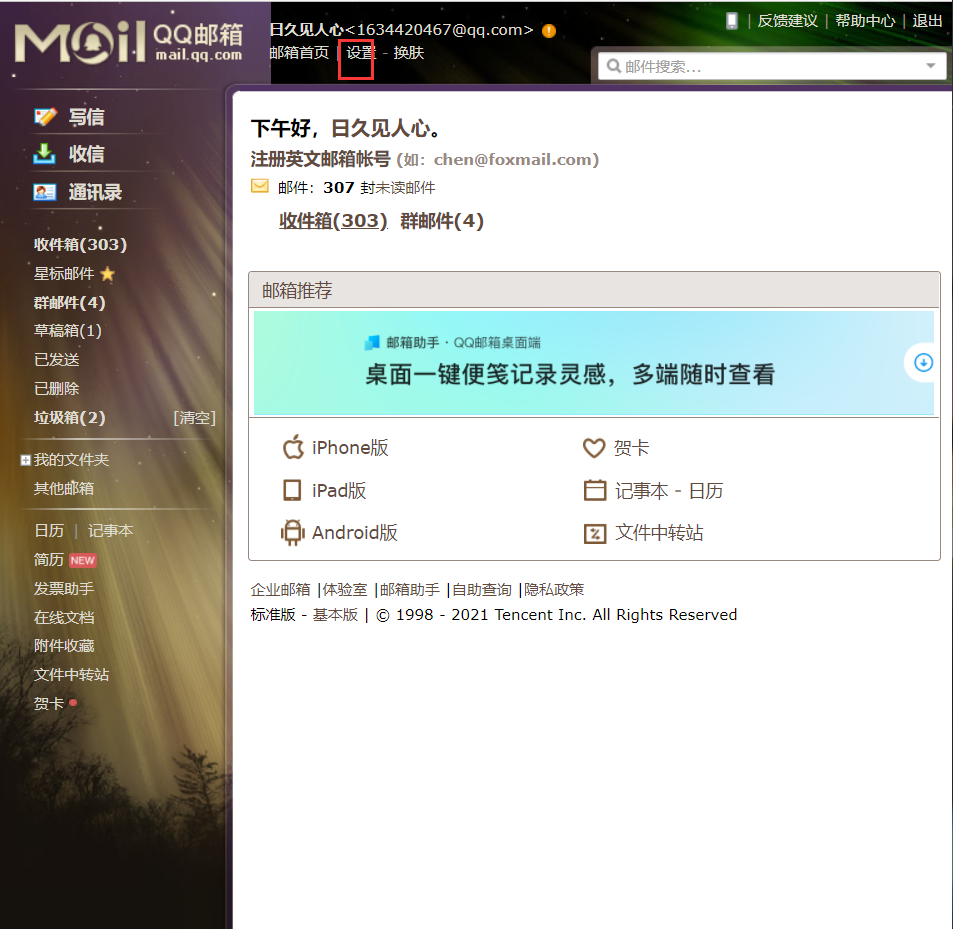This screenshot has width=953, height=929.
Task: Open 记事本 in sidebar
Action: coord(111,530)
